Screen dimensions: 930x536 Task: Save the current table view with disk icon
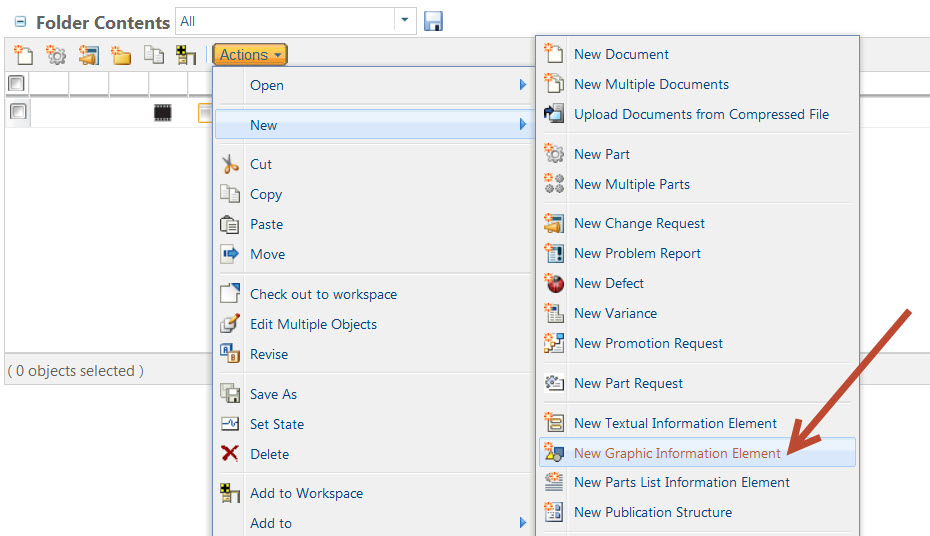(x=433, y=21)
